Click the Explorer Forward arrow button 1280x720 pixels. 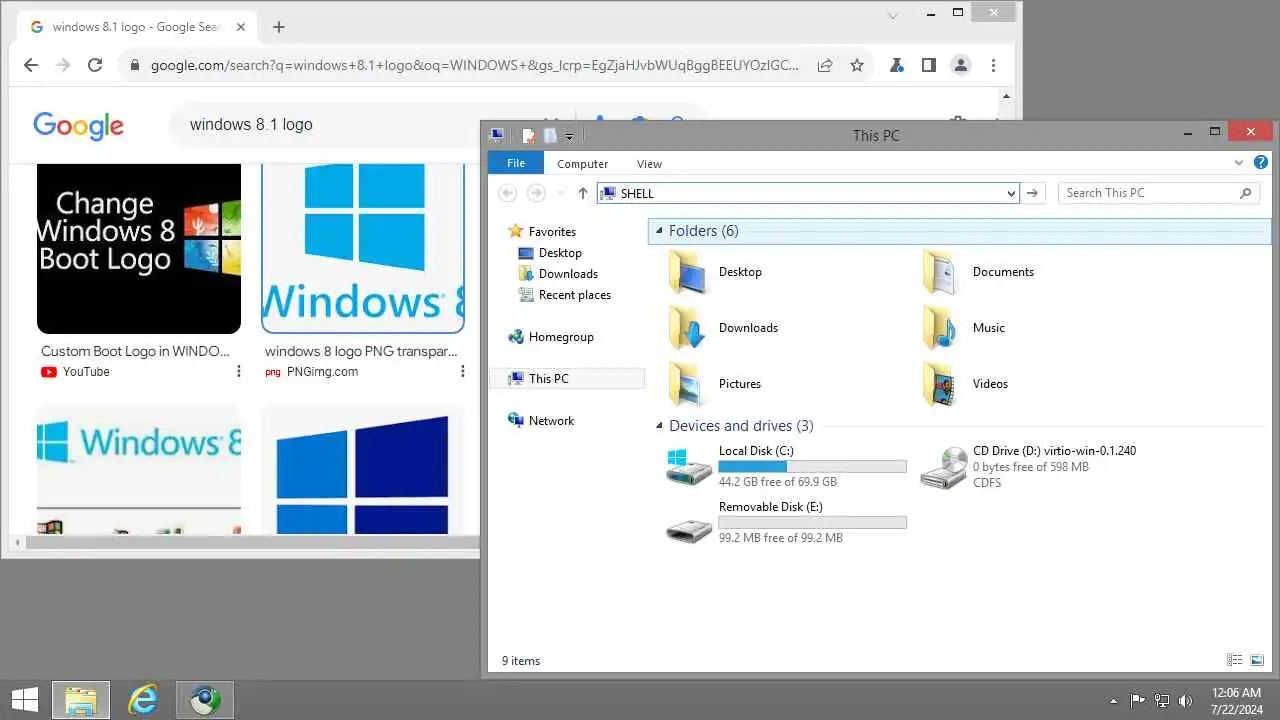(536, 193)
